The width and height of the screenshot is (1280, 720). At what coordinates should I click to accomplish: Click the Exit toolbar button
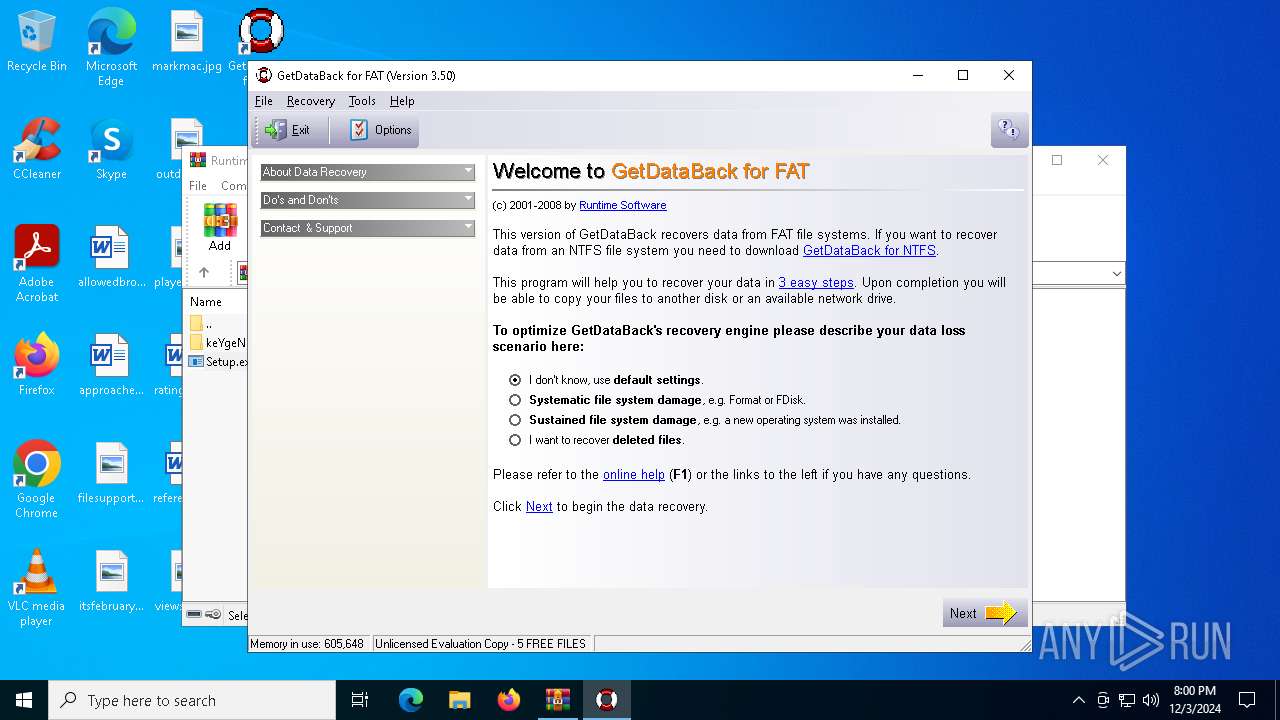(x=288, y=130)
